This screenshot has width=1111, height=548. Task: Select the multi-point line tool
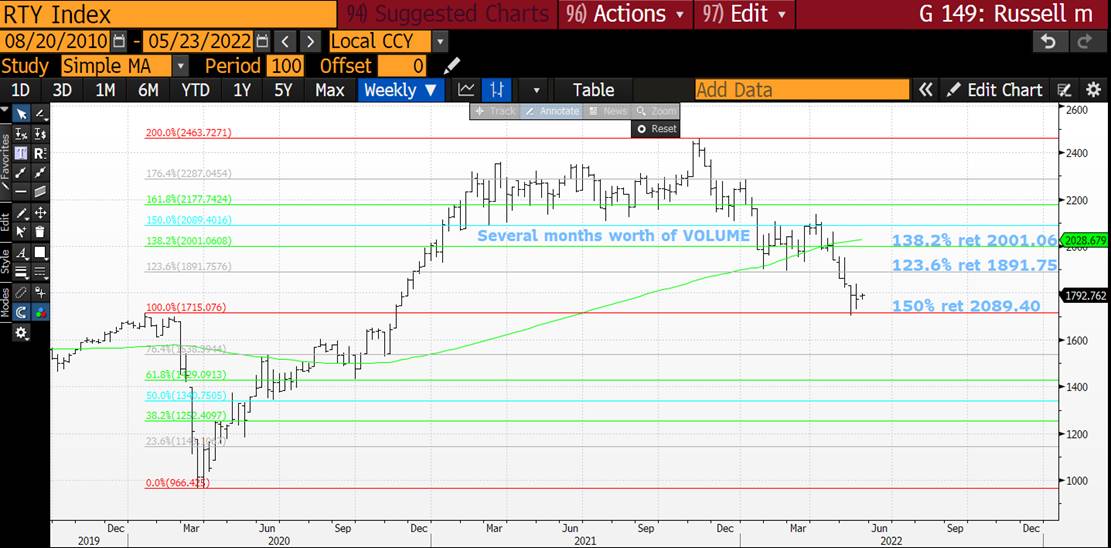40,172
